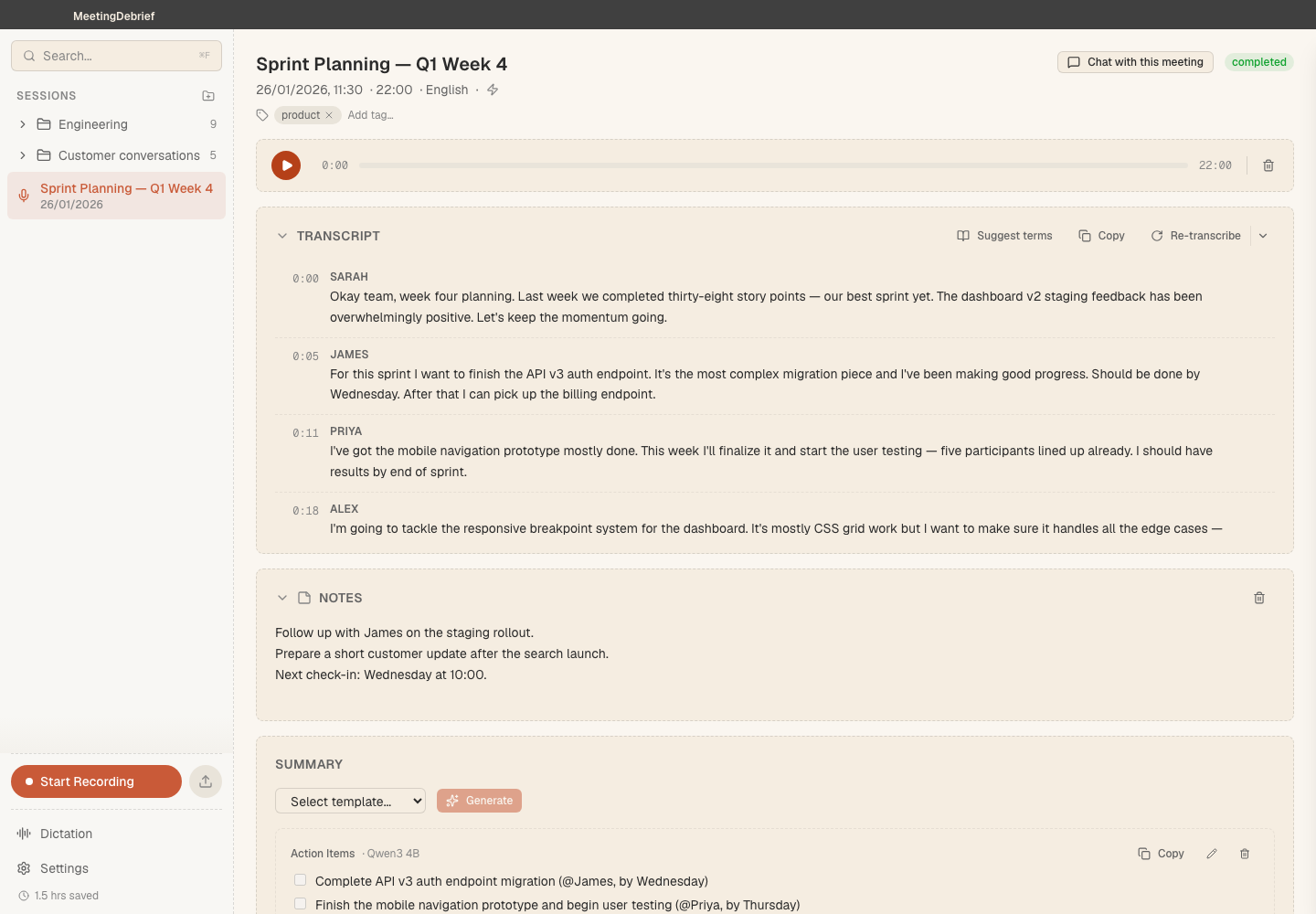Screen dimensions: 1316x914
Task: Click speaker name ALEX
Action: click(344, 509)
